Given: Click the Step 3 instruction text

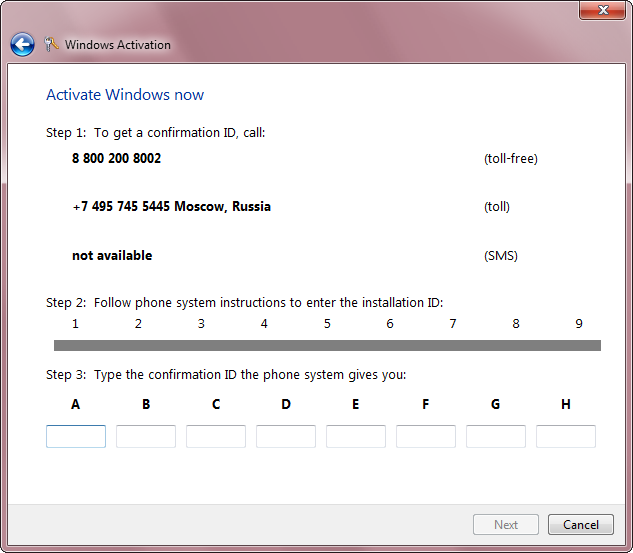Looking at the screenshot, I should pyautogui.click(x=226, y=375).
